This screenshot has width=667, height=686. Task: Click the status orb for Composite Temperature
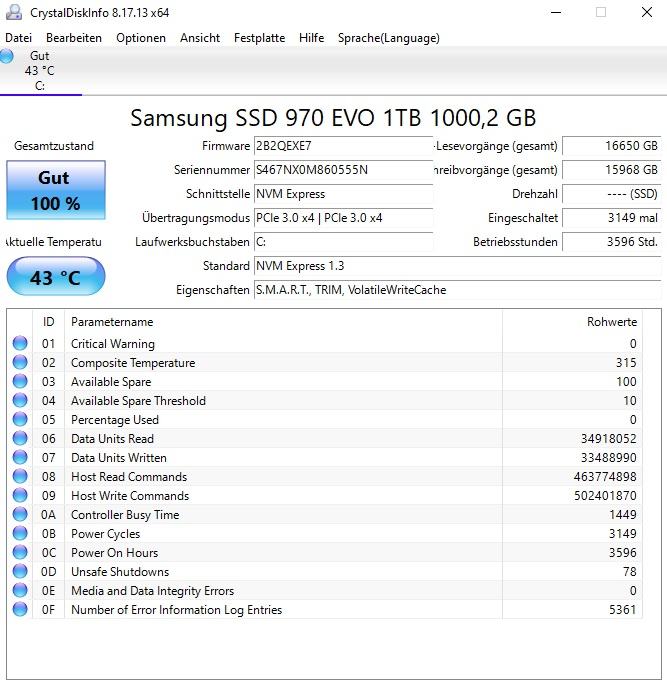pyautogui.click(x=20, y=362)
